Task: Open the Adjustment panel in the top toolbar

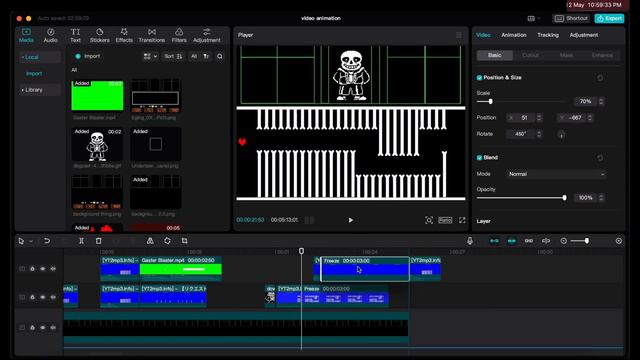Action: (x=207, y=36)
